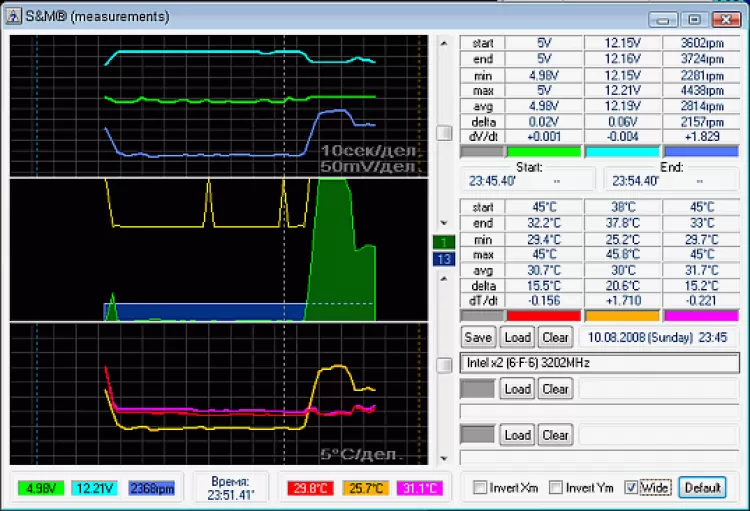Uncheck the Wide checkbox

point(631,488)
